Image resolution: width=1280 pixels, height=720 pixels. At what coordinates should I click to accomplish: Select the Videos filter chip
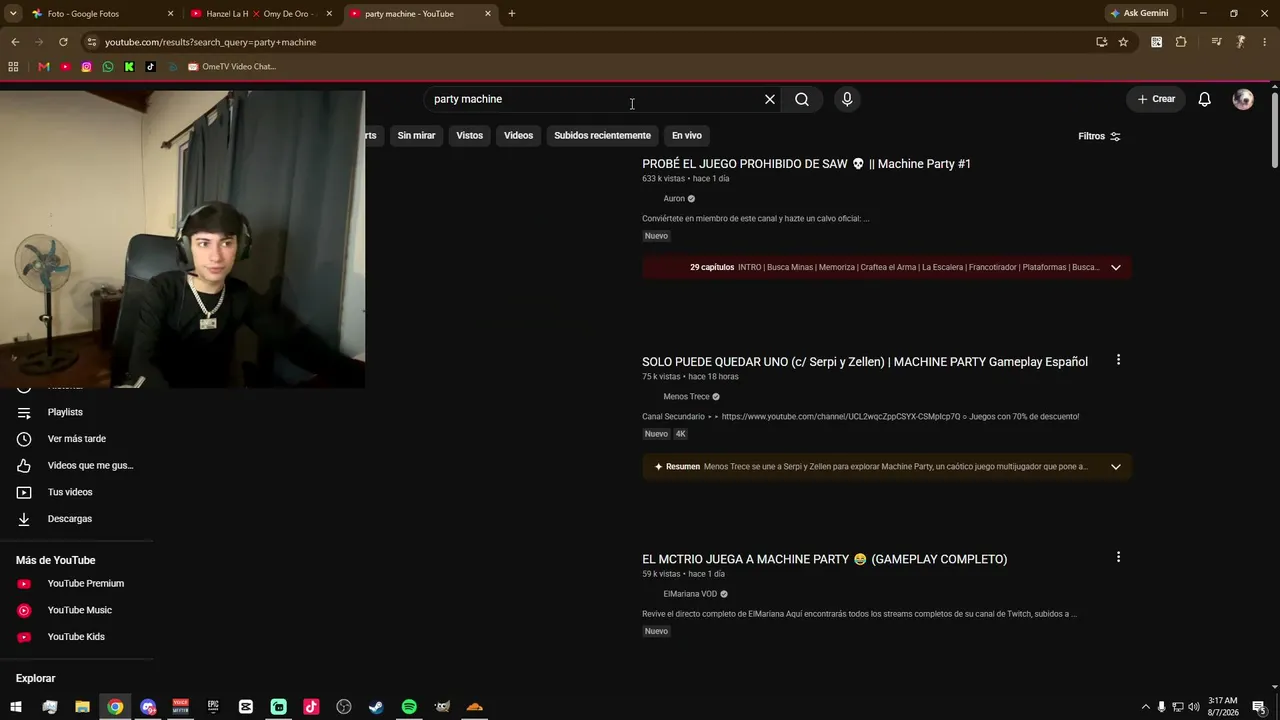click(x=518, y=135)
